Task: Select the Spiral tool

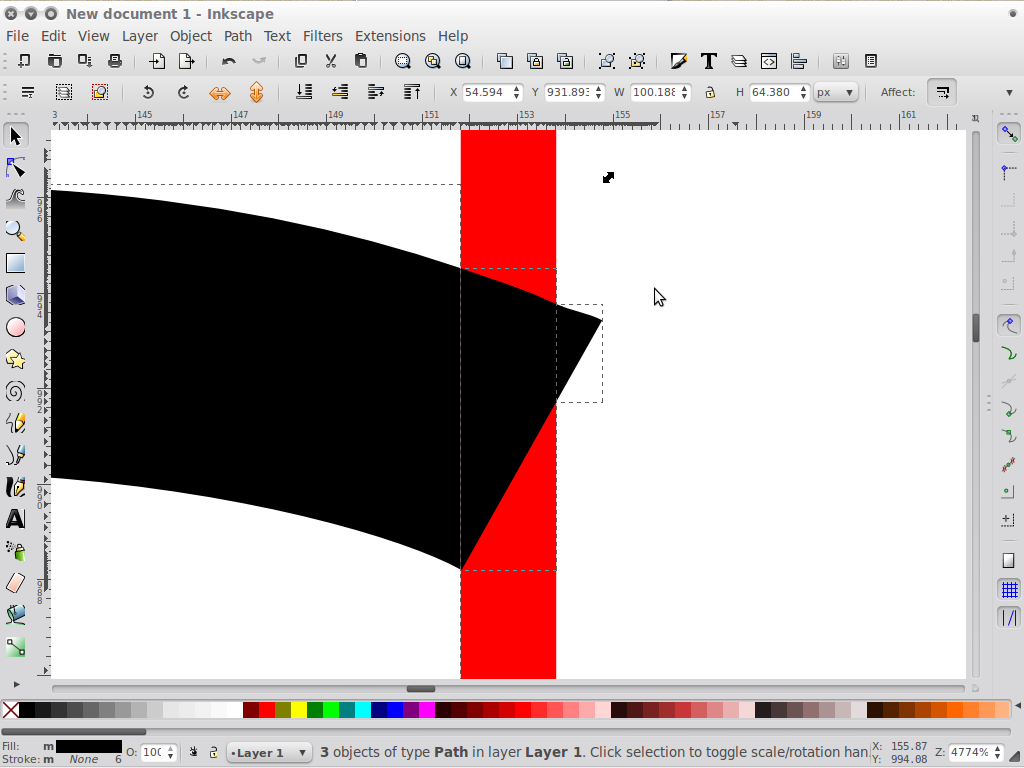Action: (x=16, y=391)
